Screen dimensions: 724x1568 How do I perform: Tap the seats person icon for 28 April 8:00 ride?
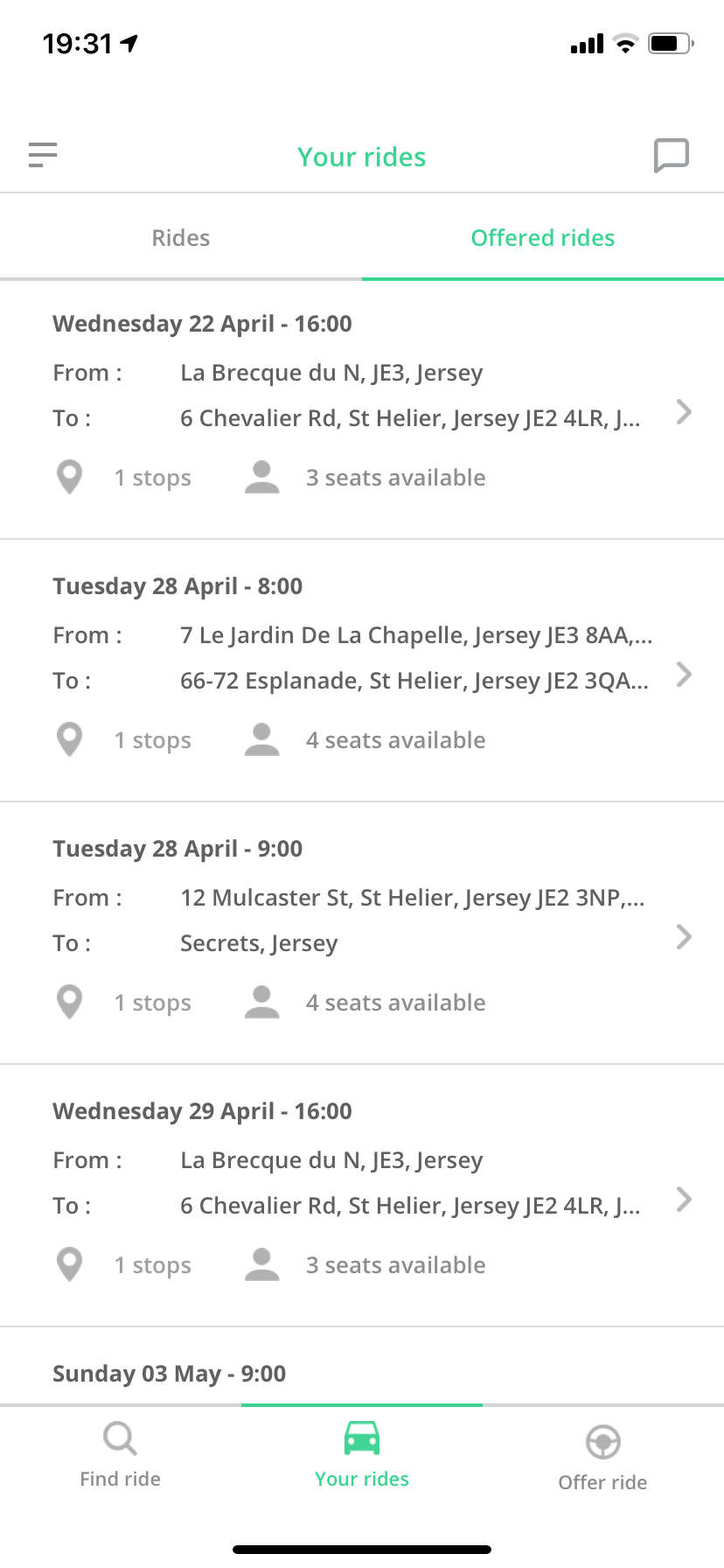261,740
